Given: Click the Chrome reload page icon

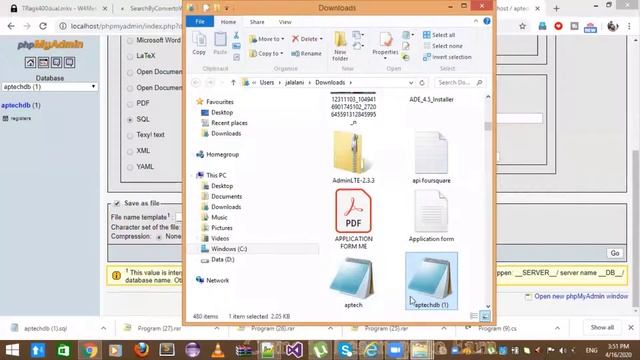Looking at the screenshot, I should tap(43, 26).
